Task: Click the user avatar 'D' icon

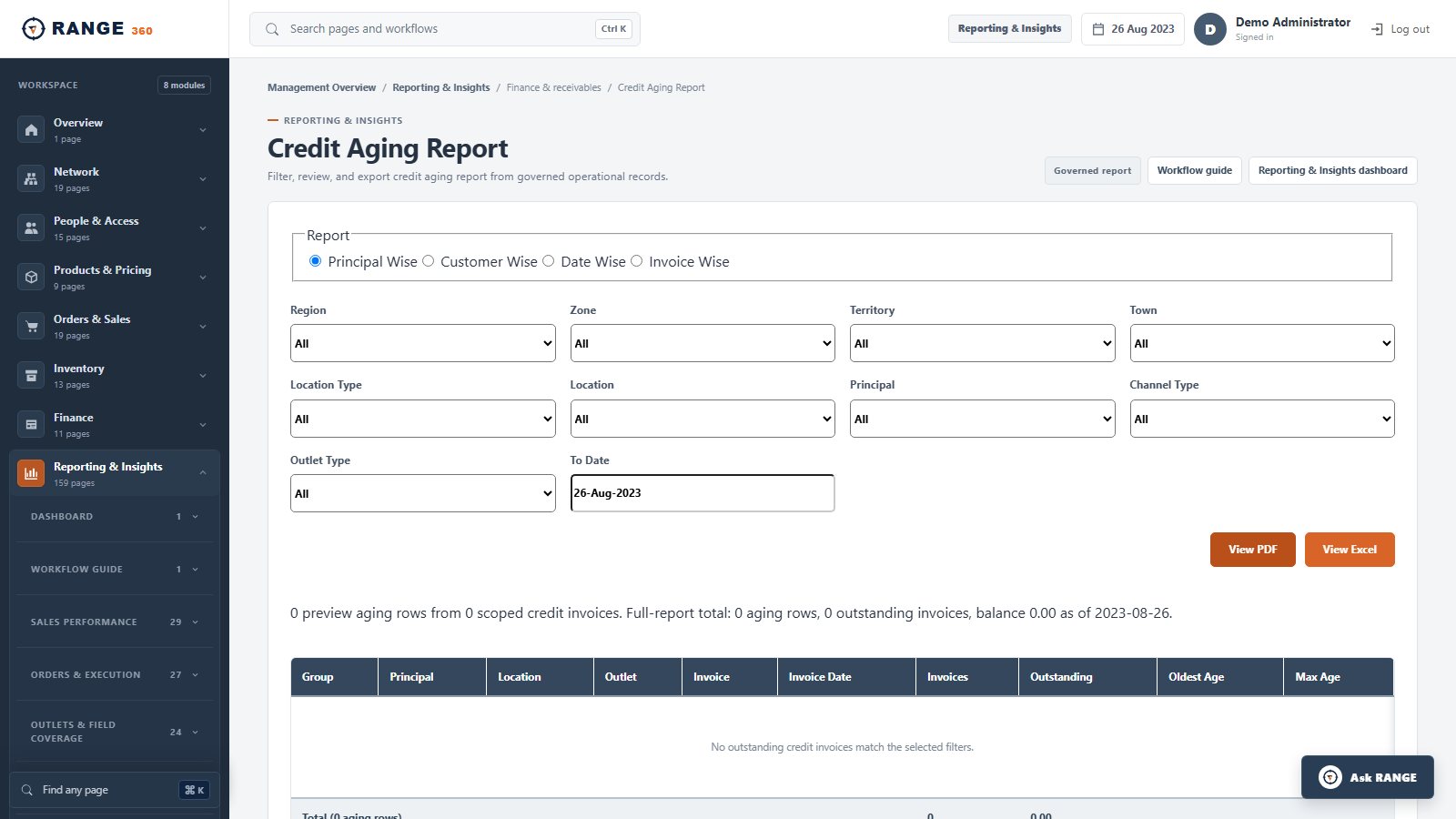Action: pyautogui.click(x=1210, y=29)
